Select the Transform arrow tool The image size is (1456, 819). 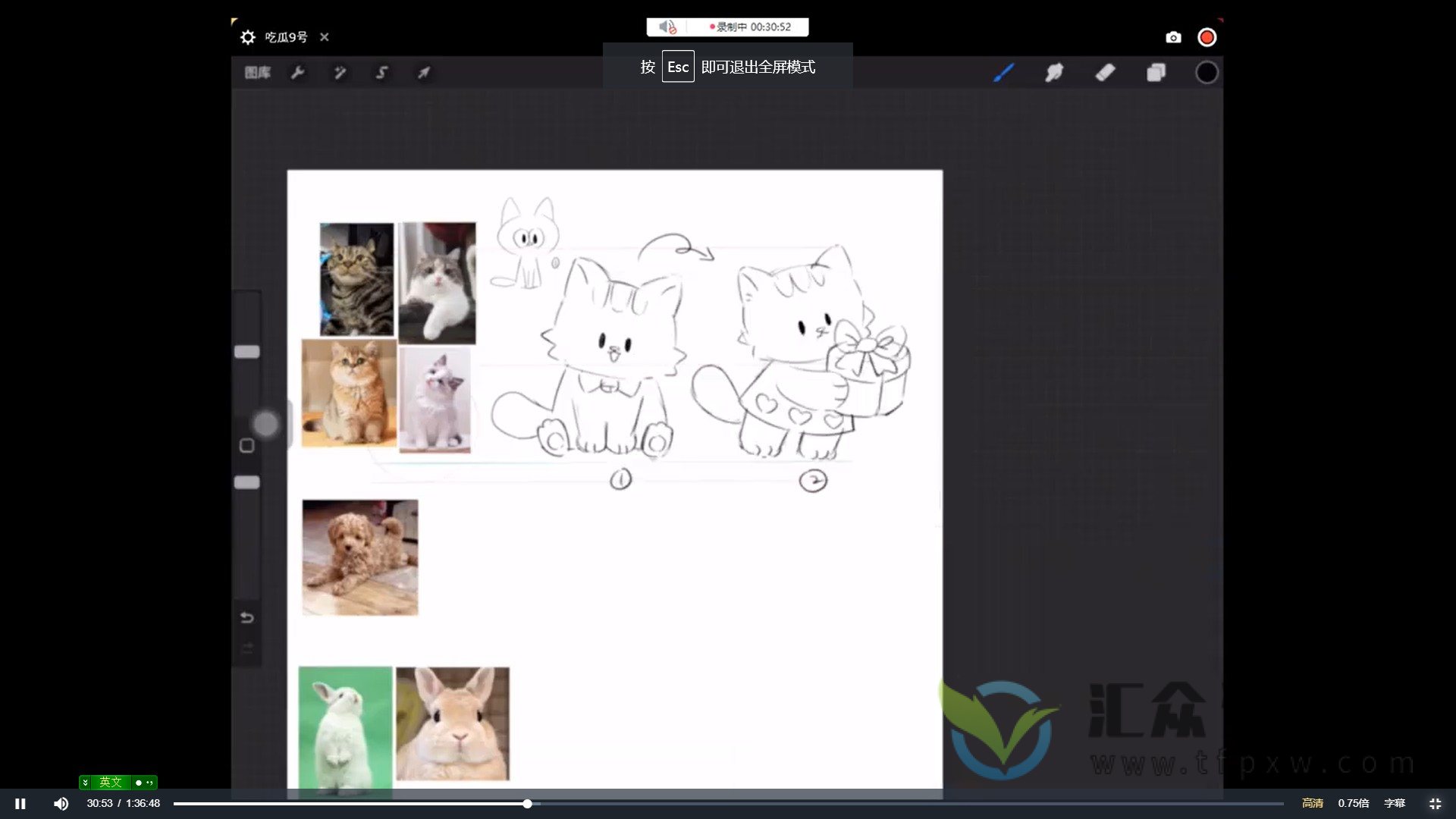[x=424, y=73]
